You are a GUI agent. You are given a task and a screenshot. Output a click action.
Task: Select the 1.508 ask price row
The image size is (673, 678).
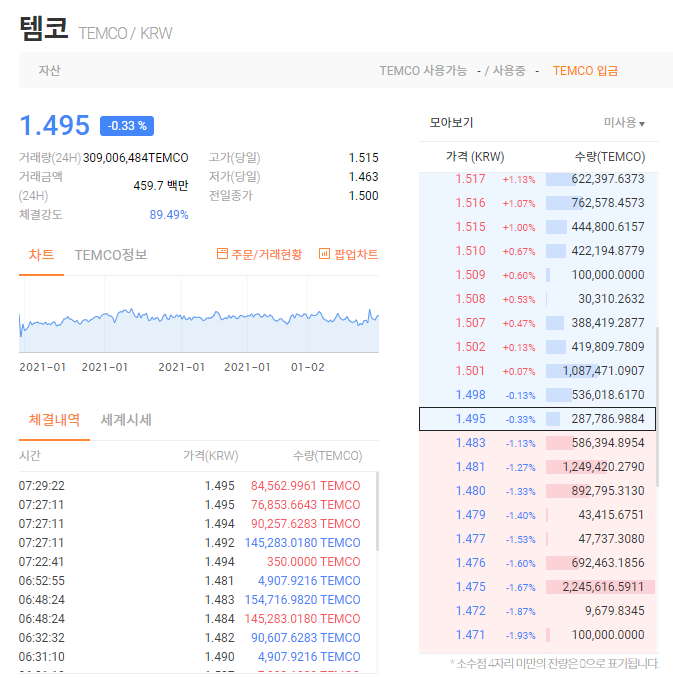click(x=537, y=299)
